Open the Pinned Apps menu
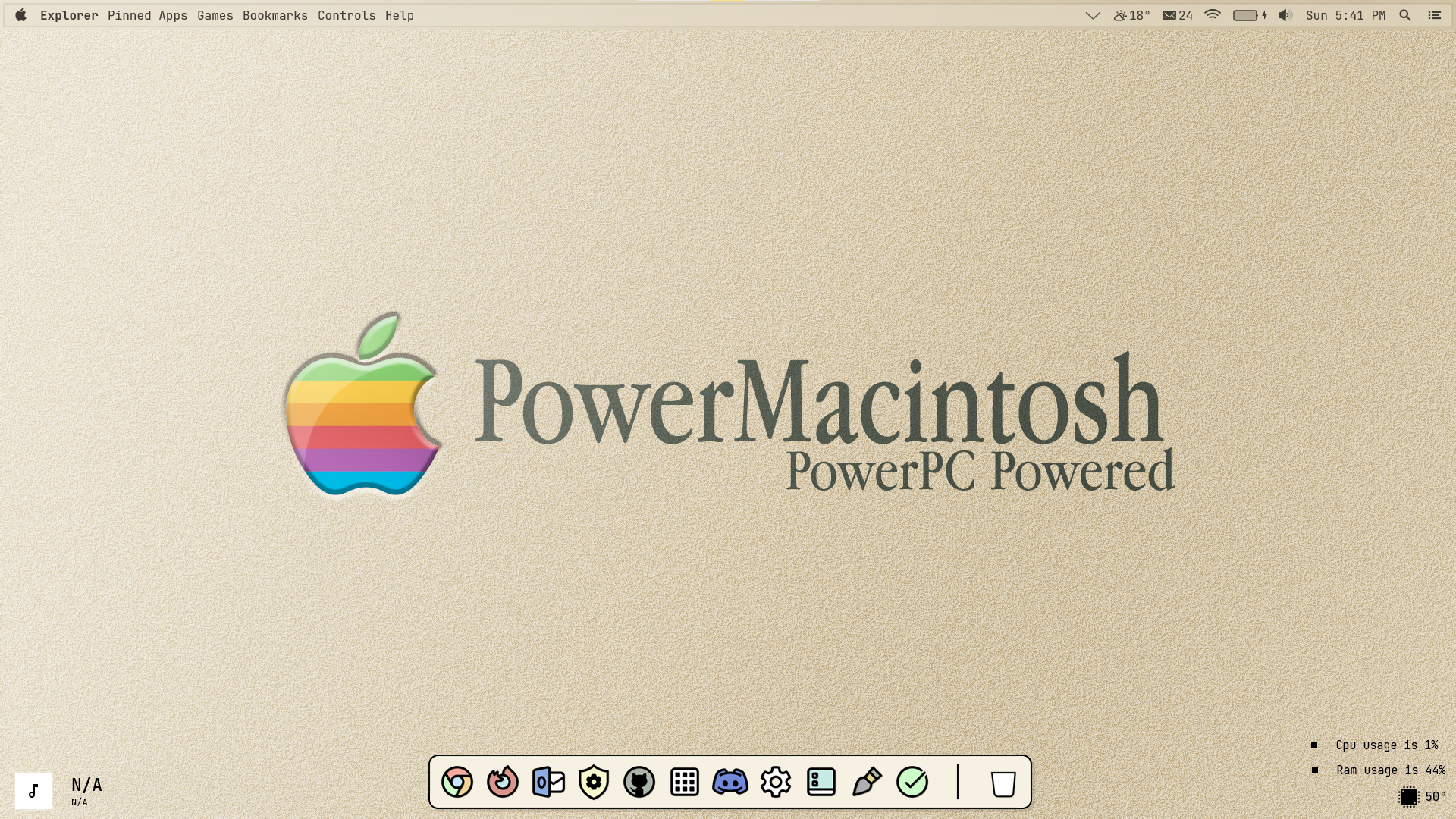The width and height of the screenshot is (1456, 819). click(147, 15)
